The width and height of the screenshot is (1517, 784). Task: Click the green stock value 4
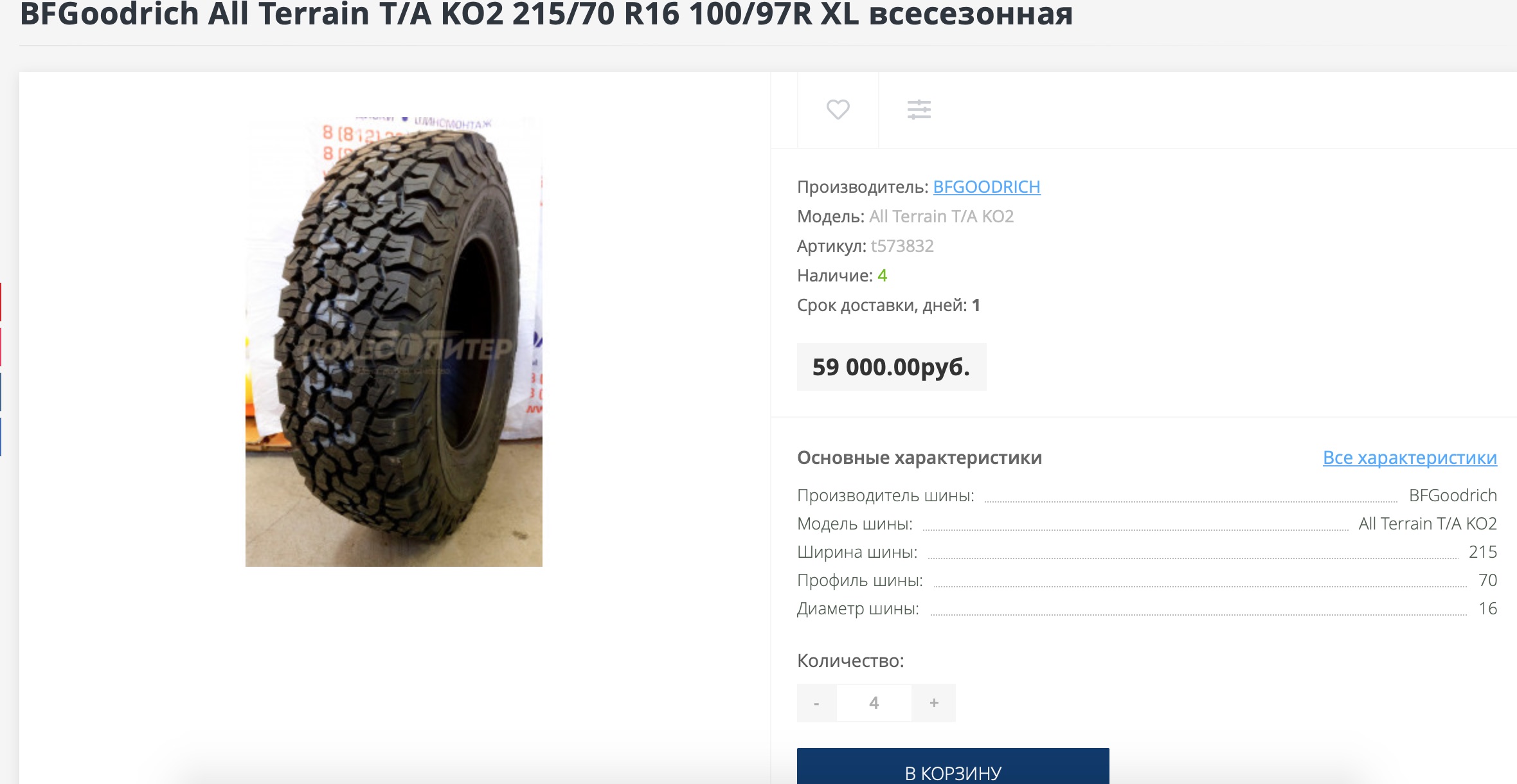tap(882, 276)
